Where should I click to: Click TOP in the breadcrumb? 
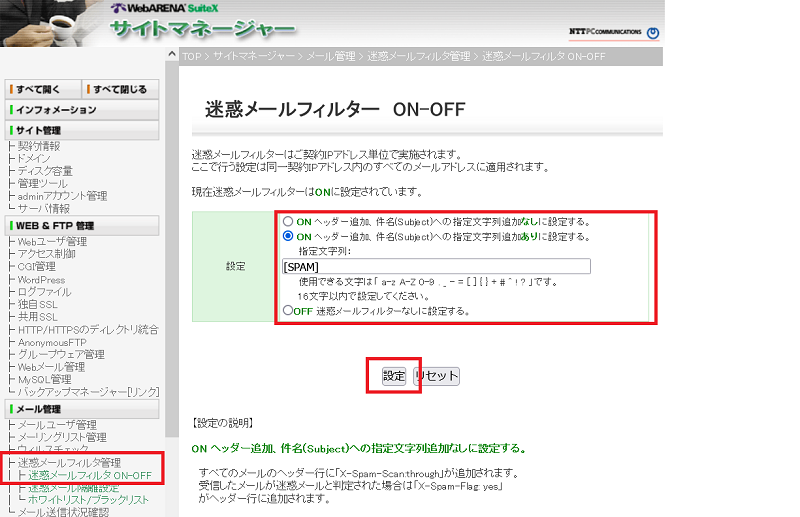click(192, 57)
